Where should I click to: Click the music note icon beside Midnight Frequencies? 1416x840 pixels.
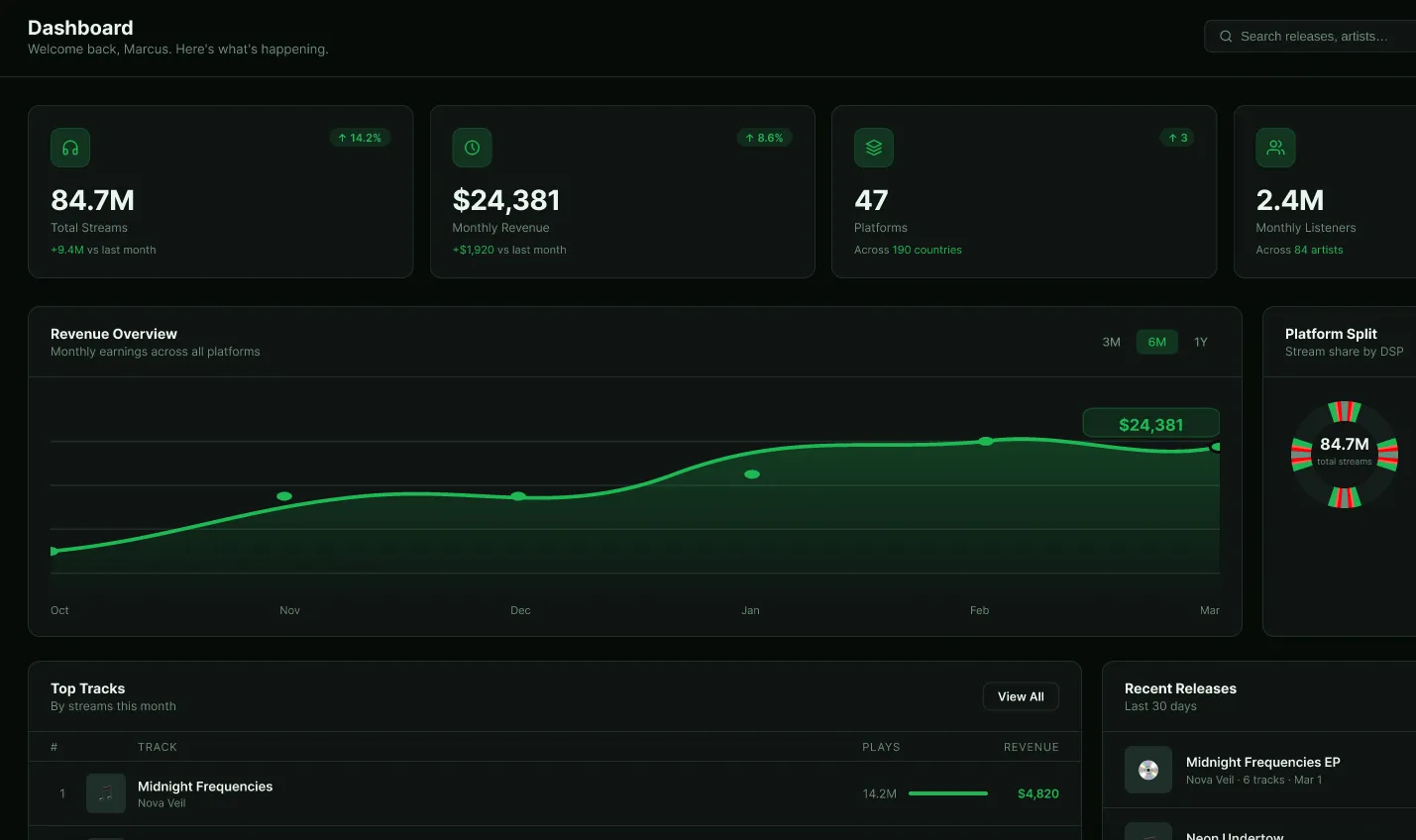point(105,793)
